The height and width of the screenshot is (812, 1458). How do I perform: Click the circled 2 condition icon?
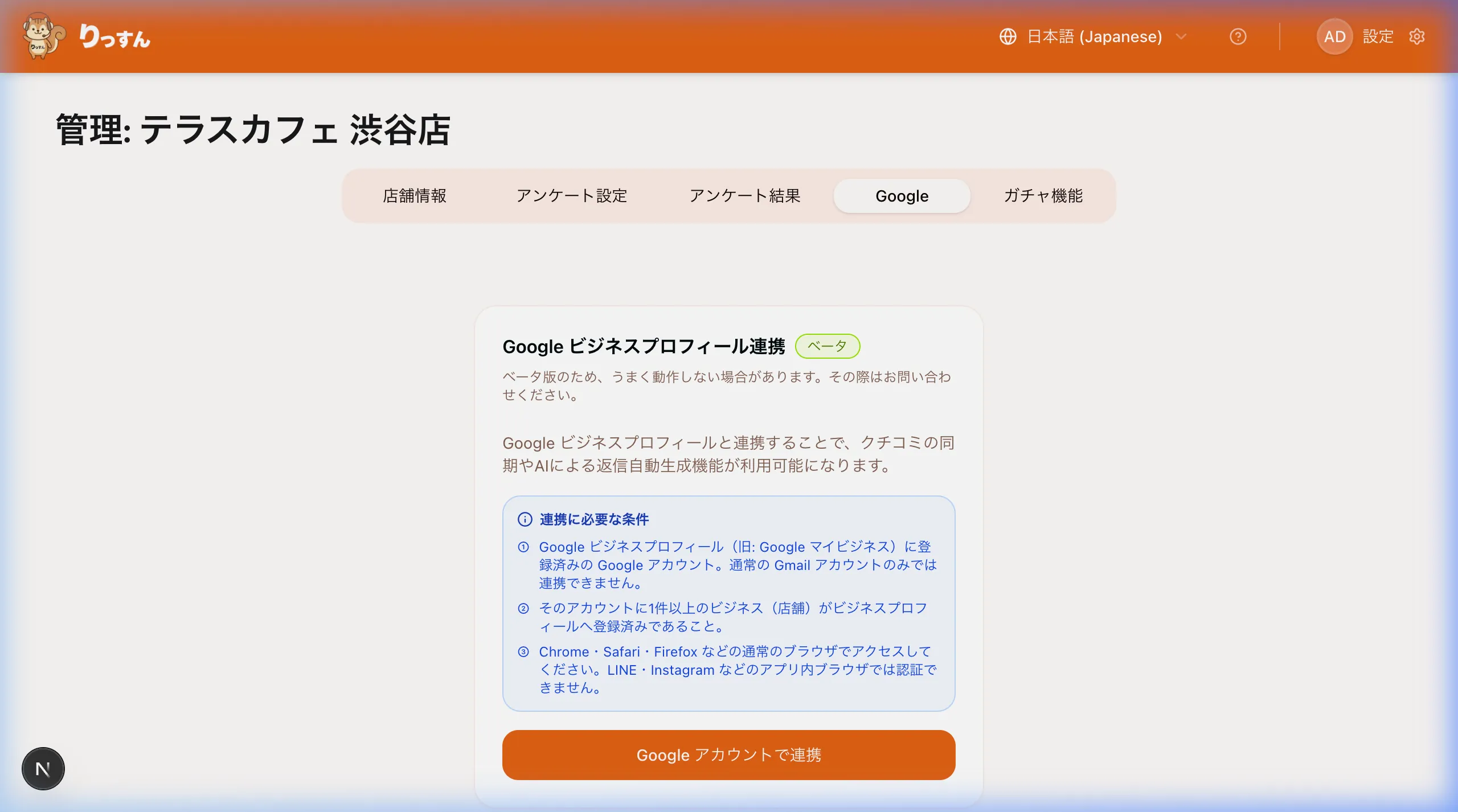[x=523, y=609]
